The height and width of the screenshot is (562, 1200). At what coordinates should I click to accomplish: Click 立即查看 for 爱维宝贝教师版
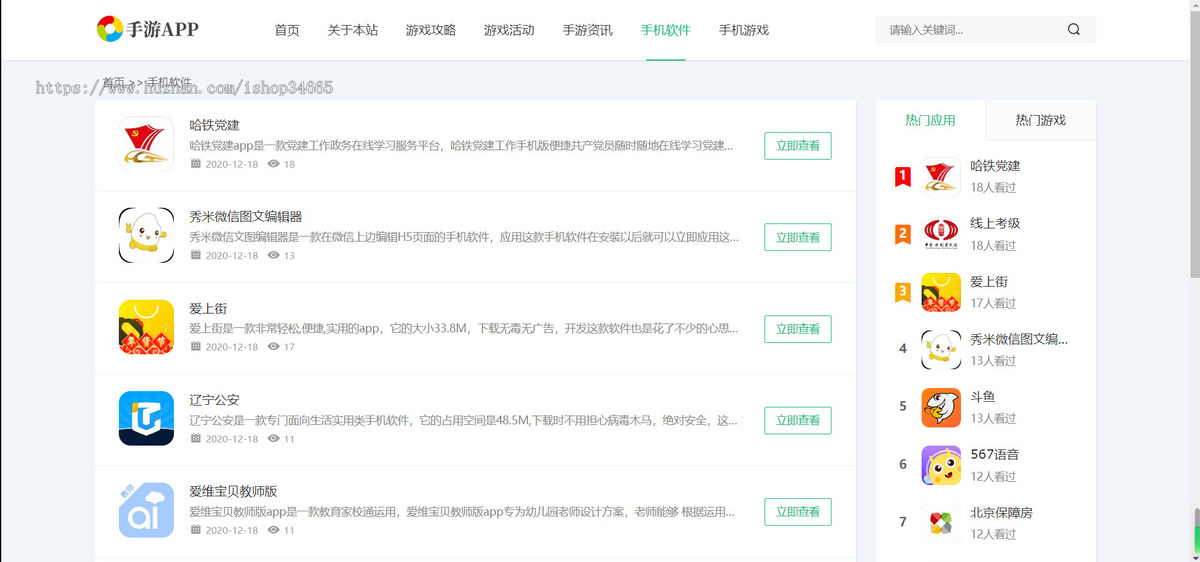(798, 512)
